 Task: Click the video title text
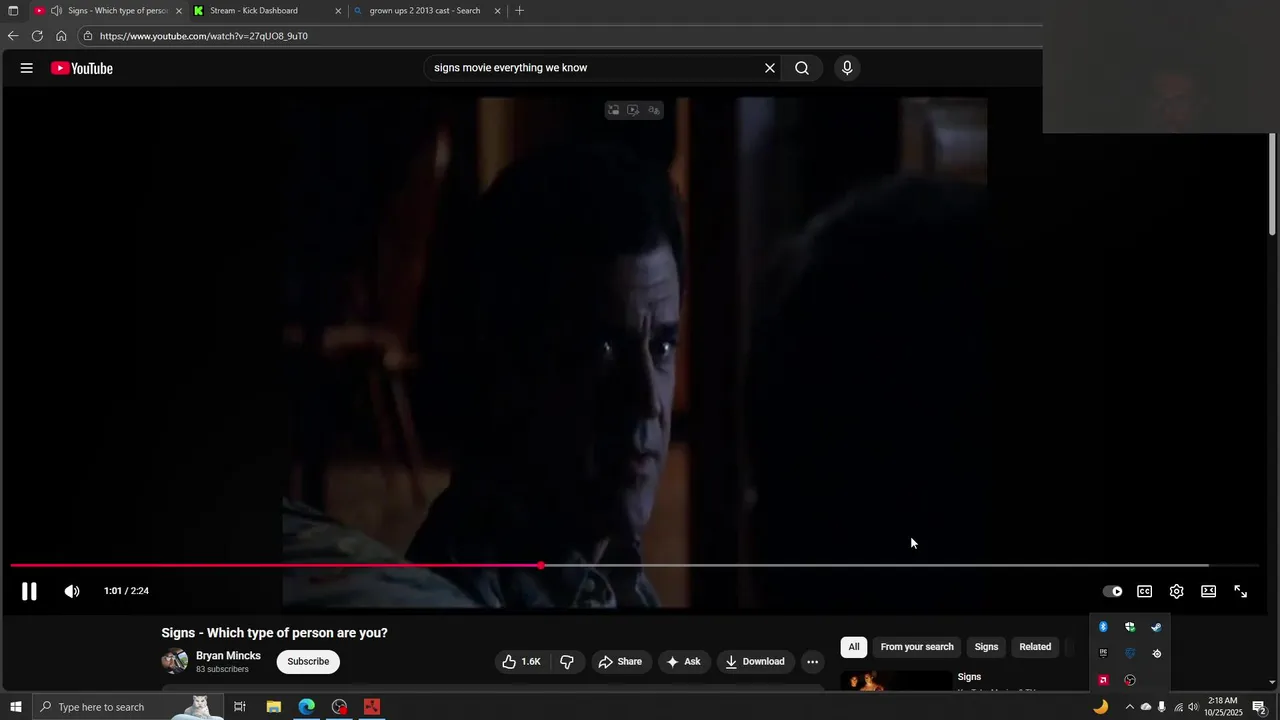click(274, 633)
